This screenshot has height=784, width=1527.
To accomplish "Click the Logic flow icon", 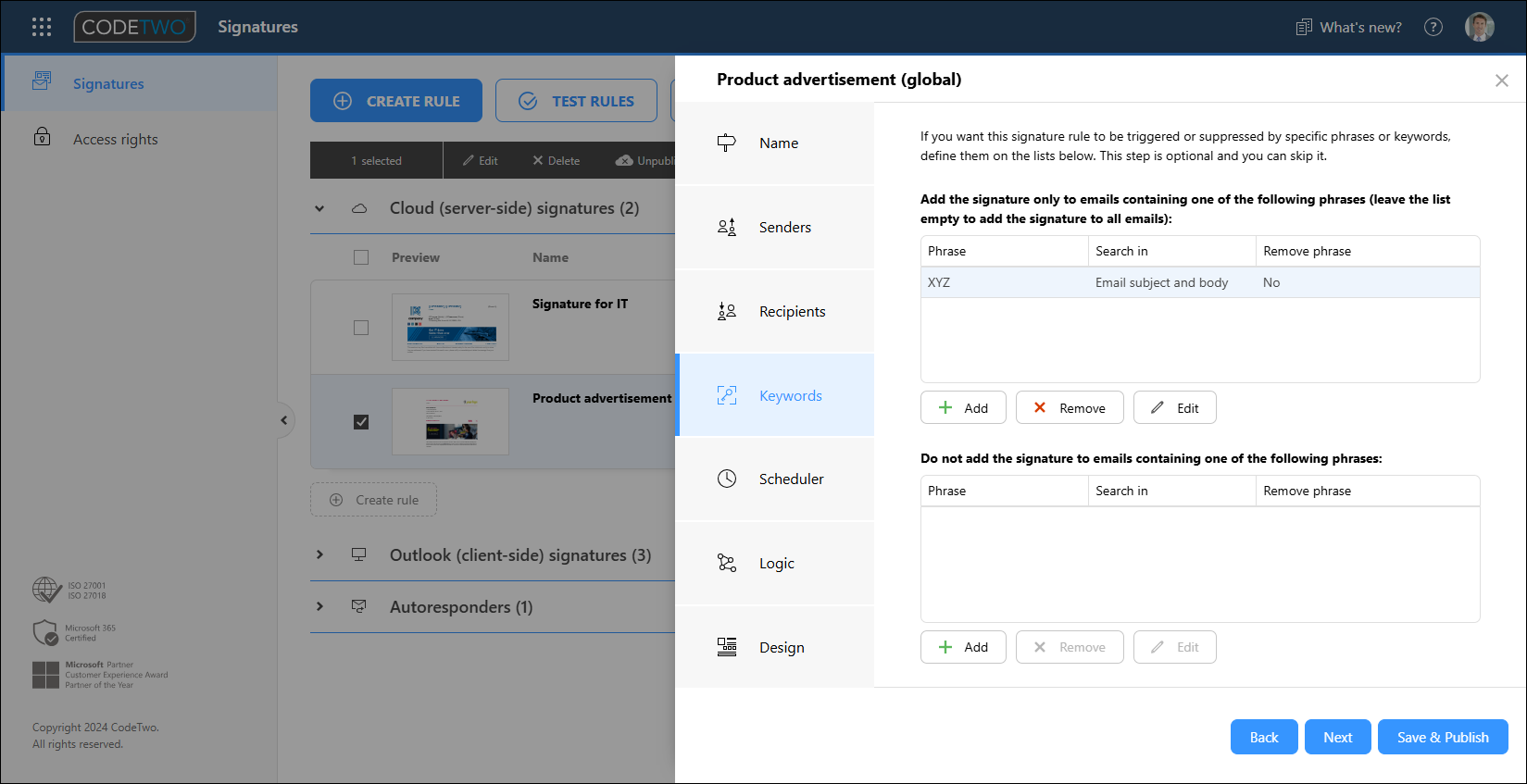I will (727, 563).
